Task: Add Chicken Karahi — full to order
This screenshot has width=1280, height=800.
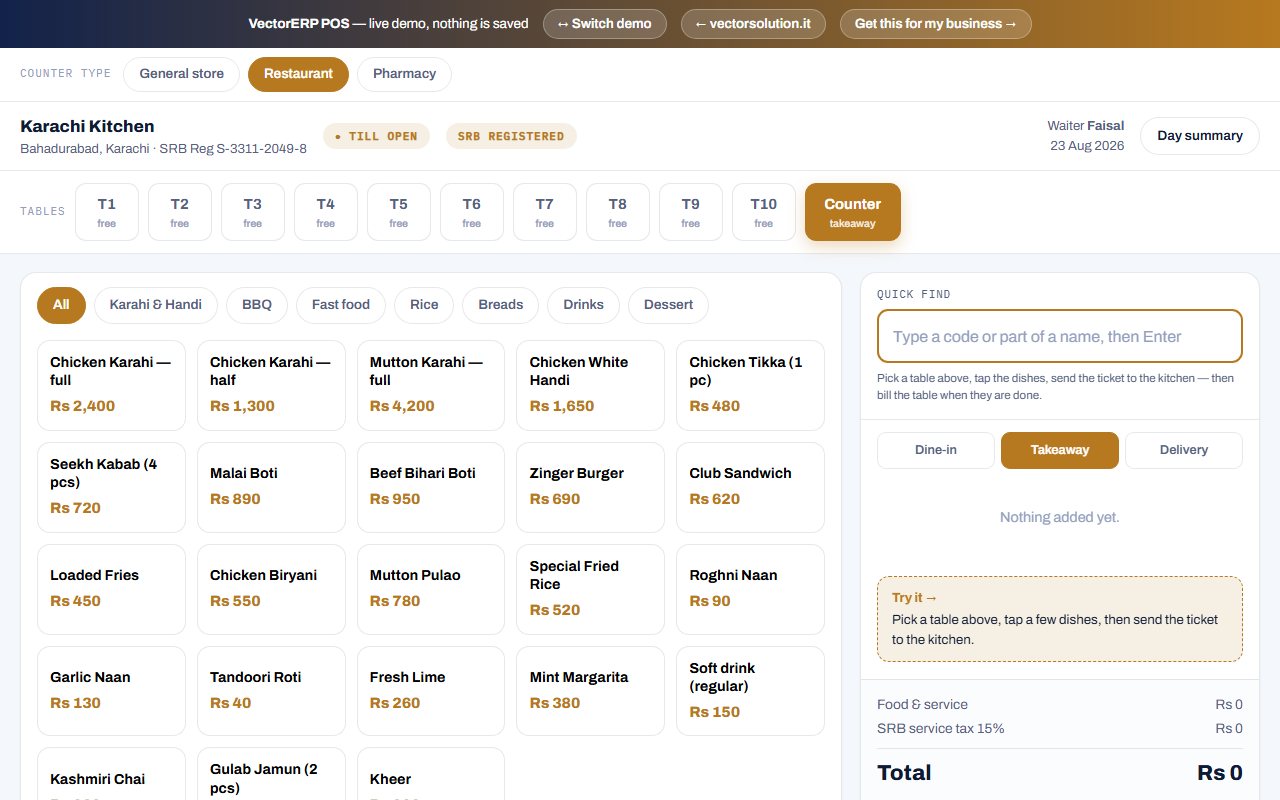Action: point(111,385)
